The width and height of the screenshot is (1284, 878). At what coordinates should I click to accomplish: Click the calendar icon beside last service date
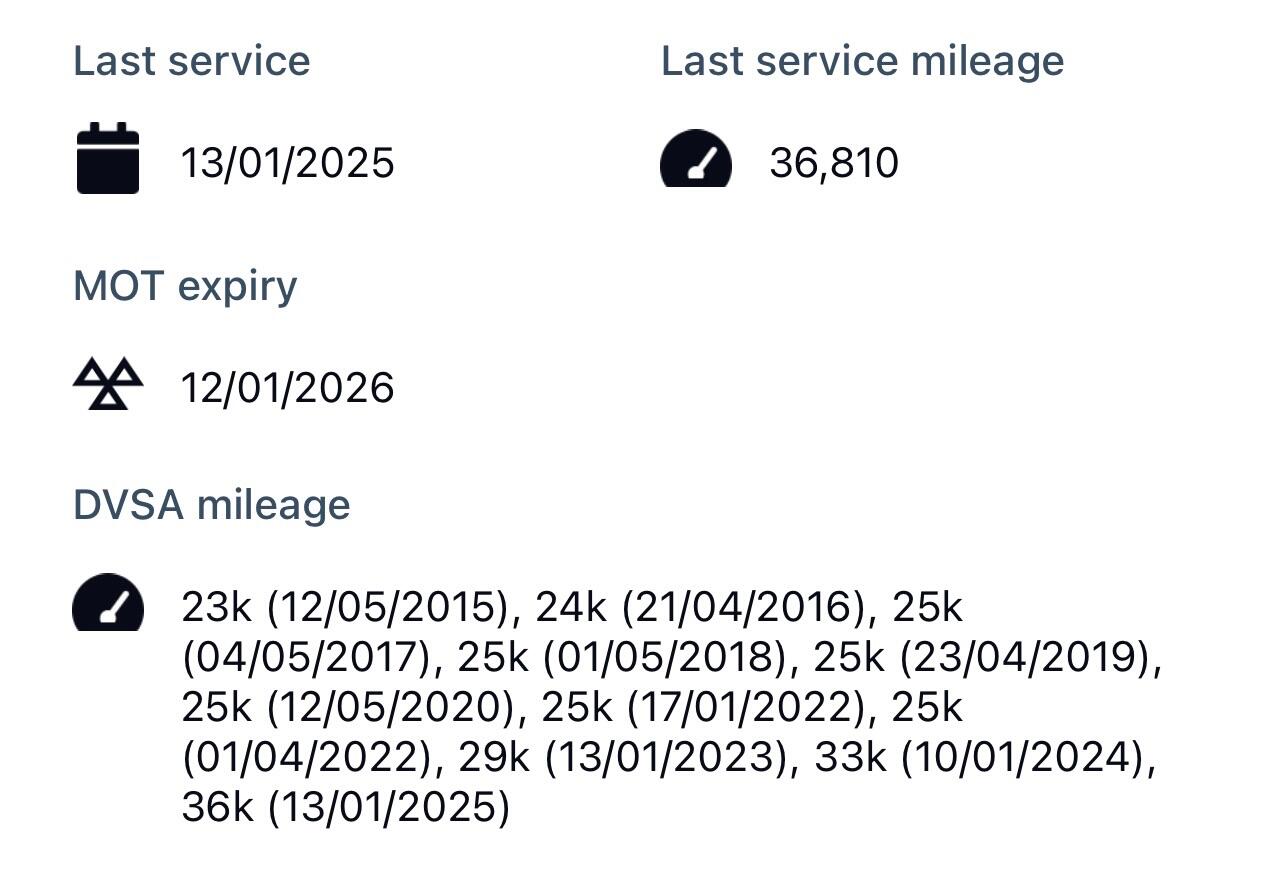(108, 158)
